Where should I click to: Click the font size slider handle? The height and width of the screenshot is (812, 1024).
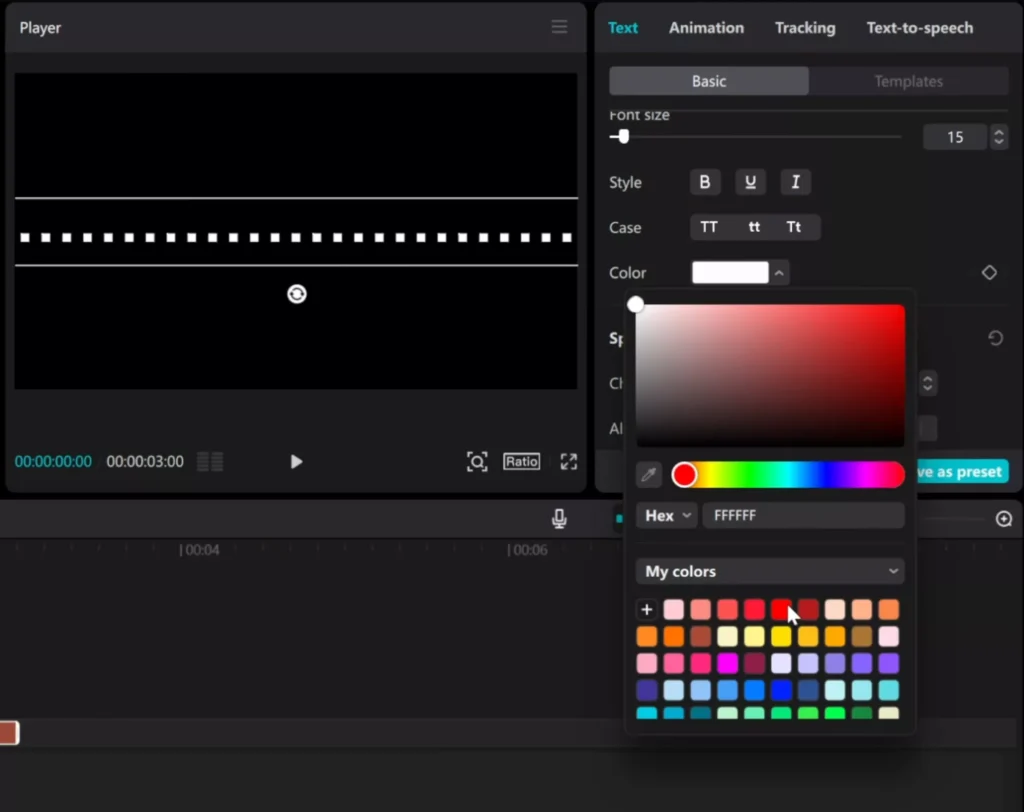(623, 137)
